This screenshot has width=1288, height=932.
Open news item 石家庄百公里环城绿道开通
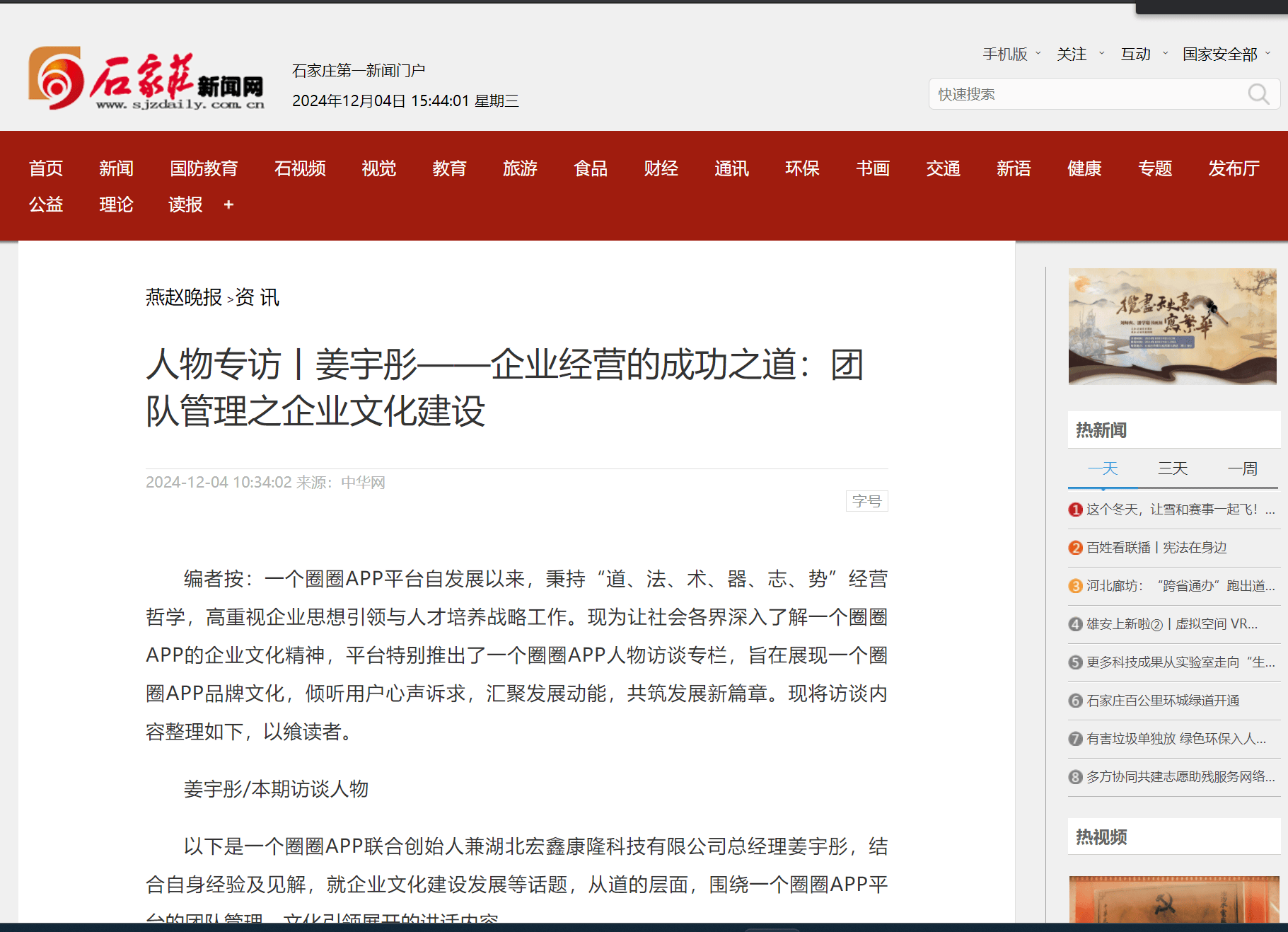coord(1163,701)
